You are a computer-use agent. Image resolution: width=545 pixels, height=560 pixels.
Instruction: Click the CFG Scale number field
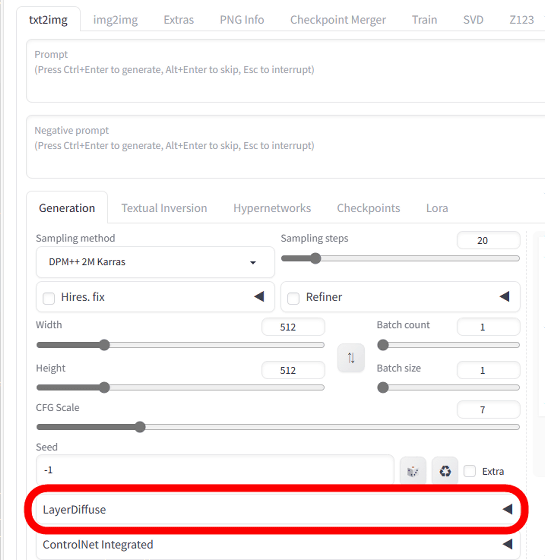coord(489,410)
